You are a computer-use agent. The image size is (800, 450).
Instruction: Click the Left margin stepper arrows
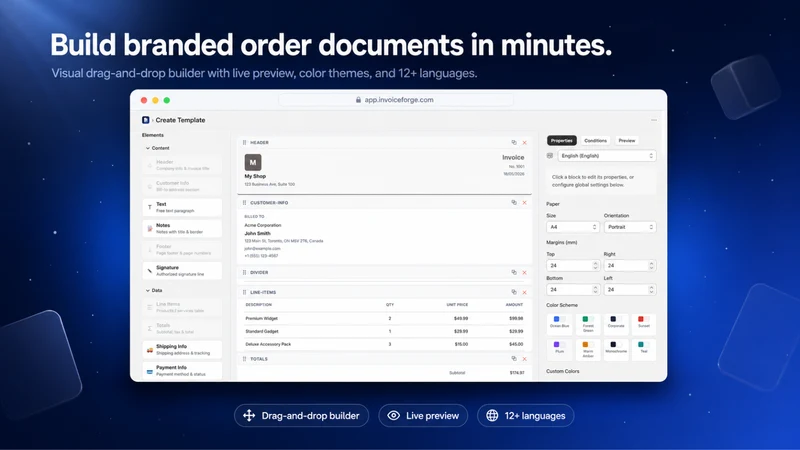coord(651,289)
